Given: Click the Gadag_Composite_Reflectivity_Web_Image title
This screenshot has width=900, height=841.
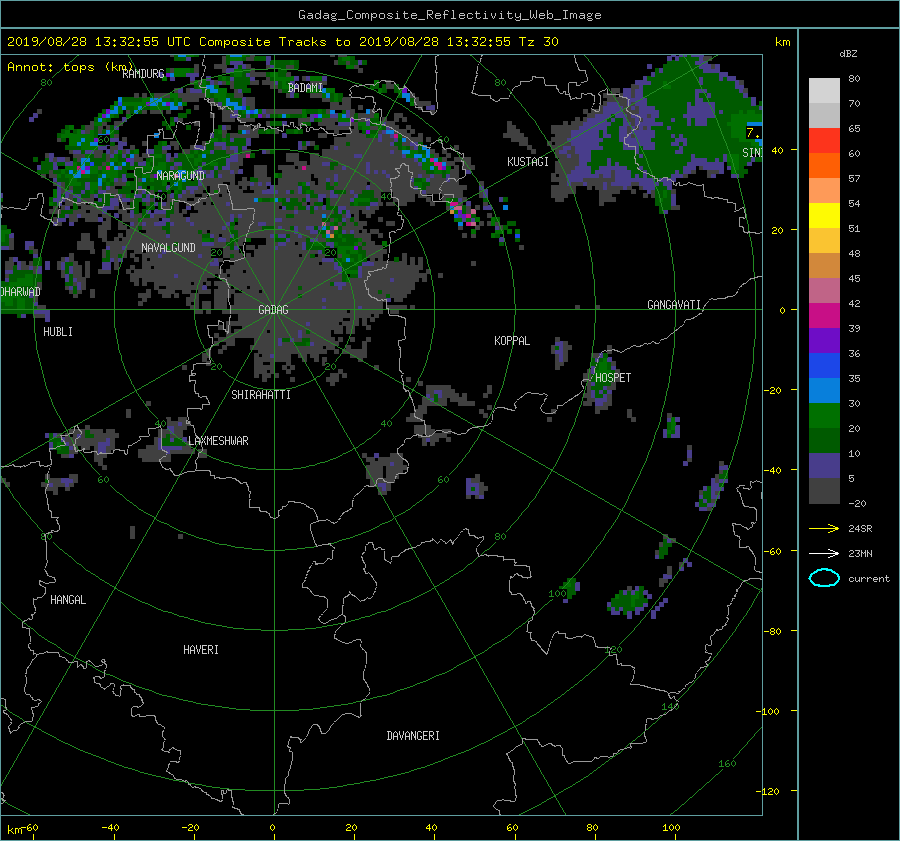Looking at the screenshot, I should (x=449, y=15).
